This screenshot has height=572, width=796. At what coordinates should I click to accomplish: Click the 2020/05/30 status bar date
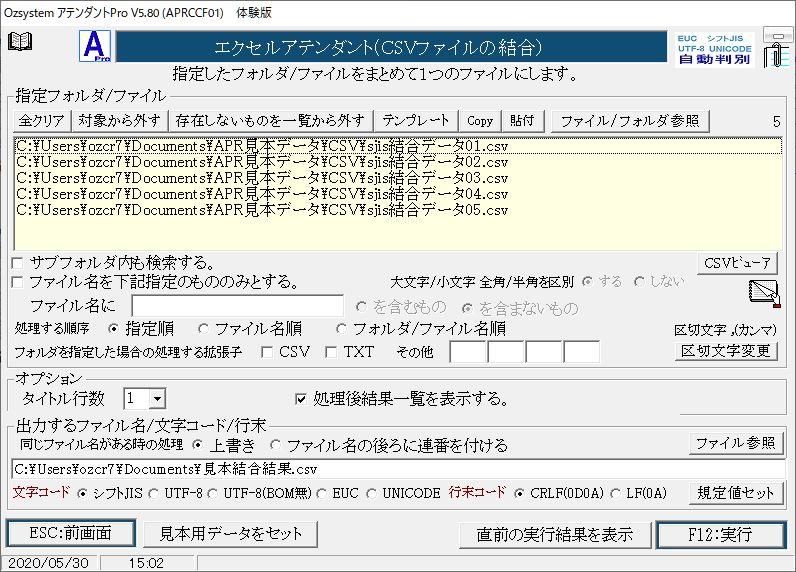pos(49,563)
